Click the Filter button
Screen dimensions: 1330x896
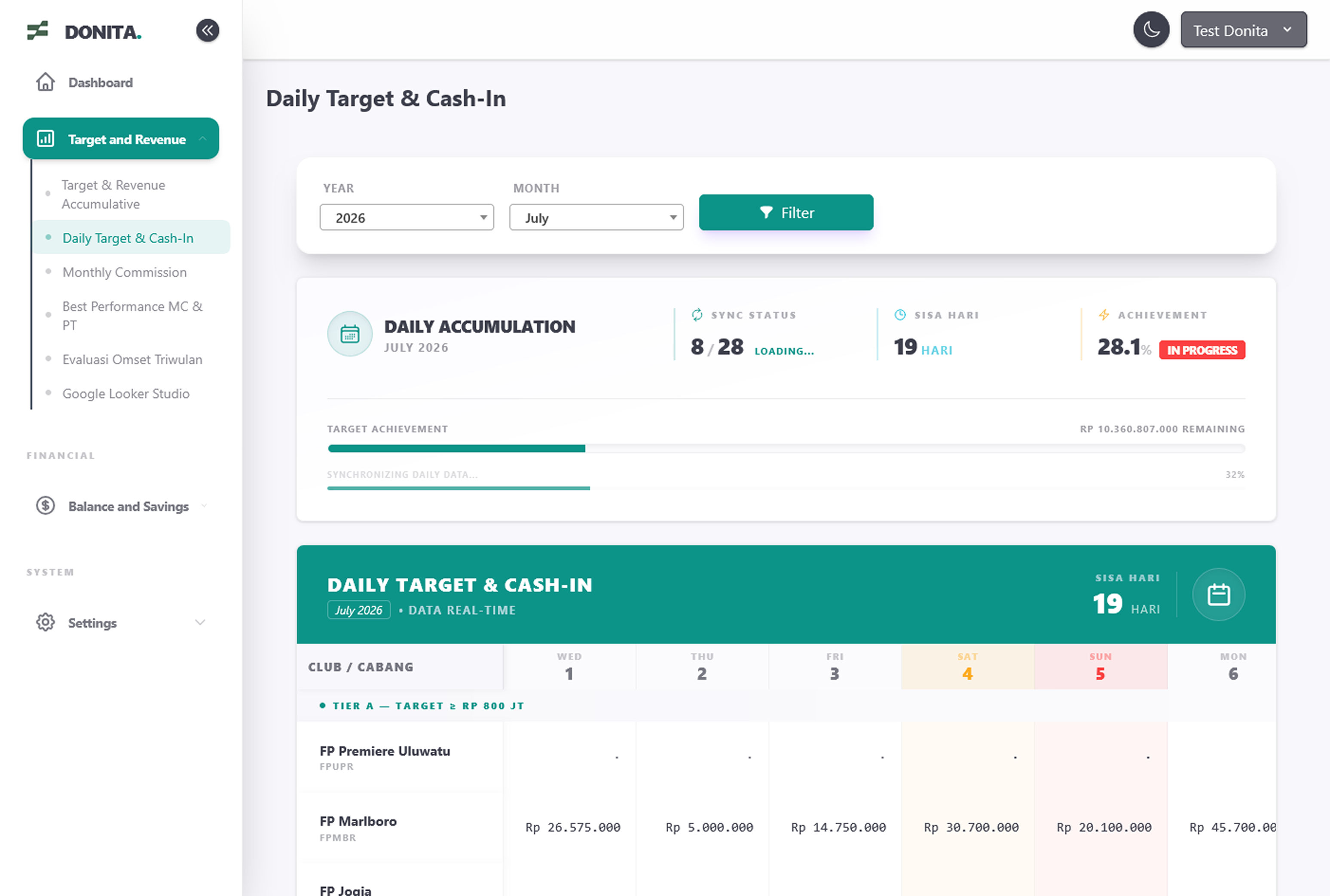786,213
